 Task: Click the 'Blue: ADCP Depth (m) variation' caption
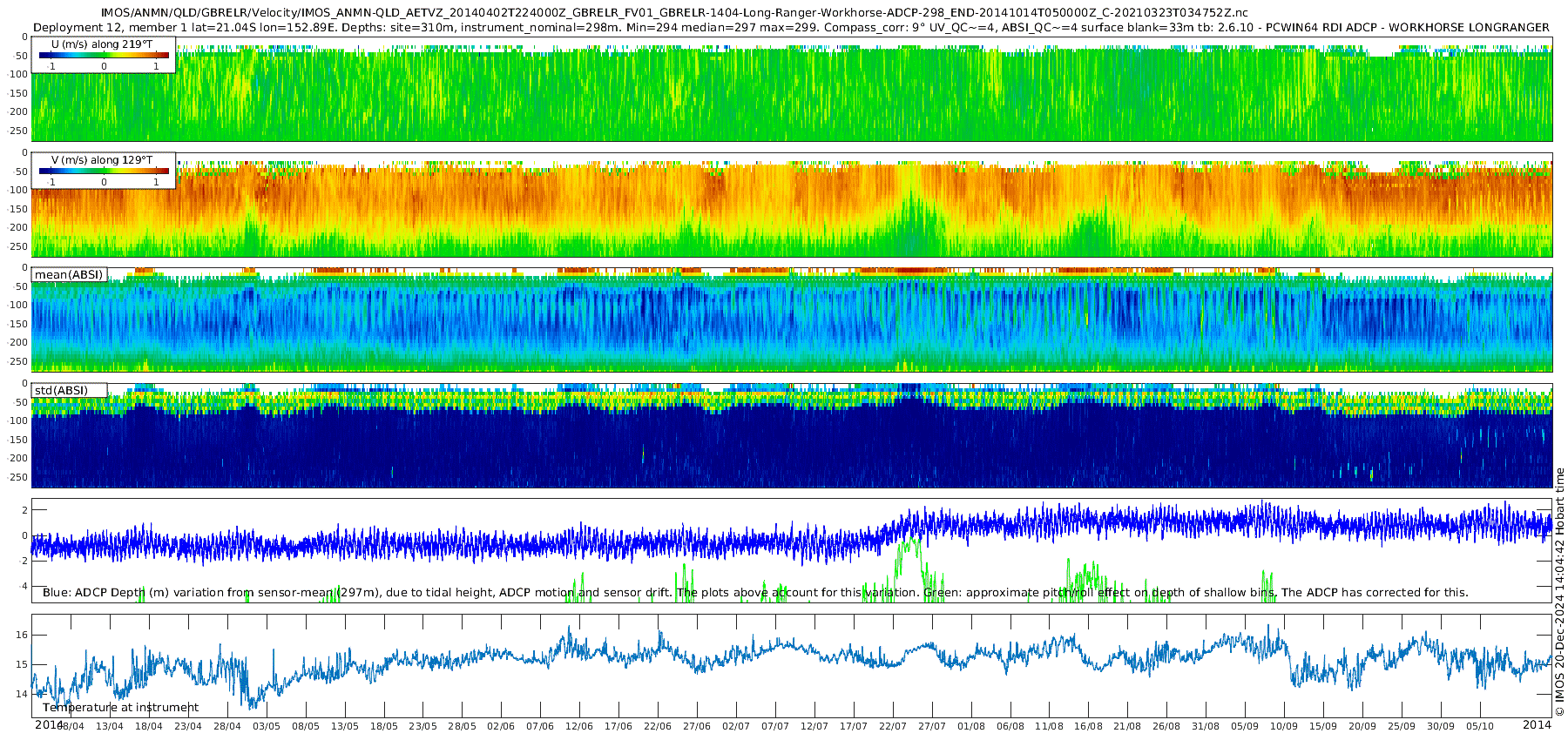click(x=755, y=593)
